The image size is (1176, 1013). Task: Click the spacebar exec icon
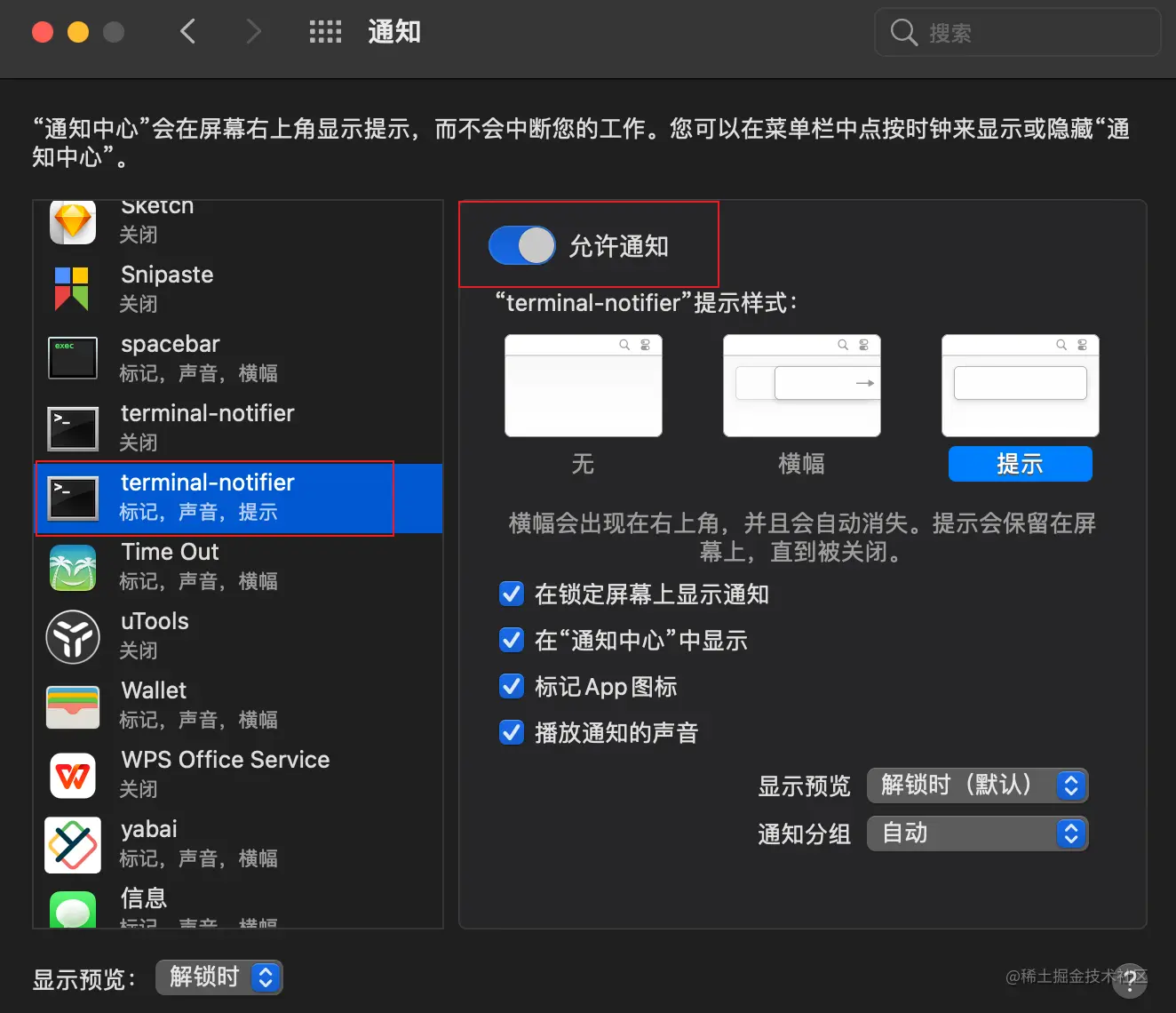73,358
